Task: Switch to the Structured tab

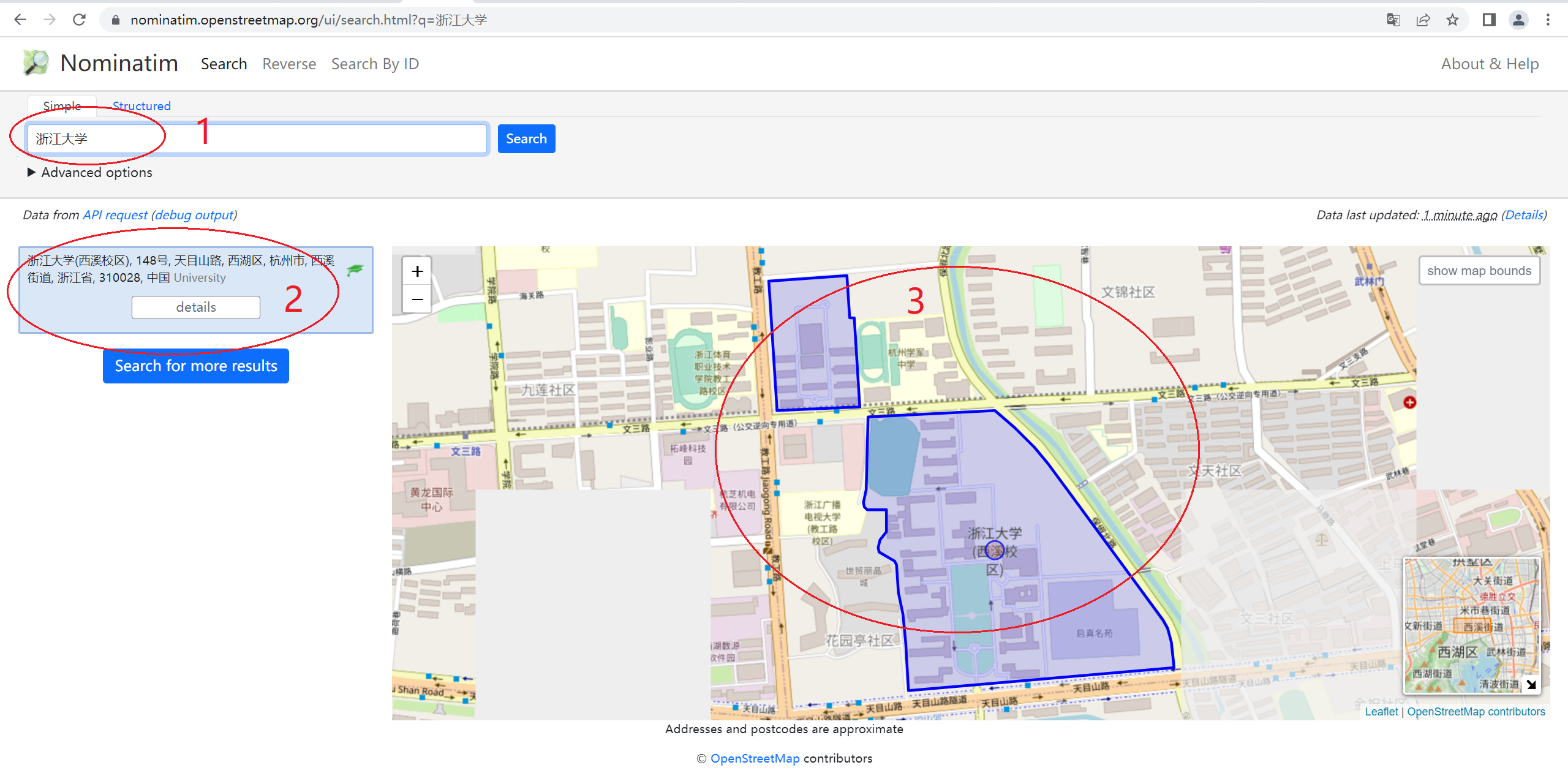Action: (141, 106)
